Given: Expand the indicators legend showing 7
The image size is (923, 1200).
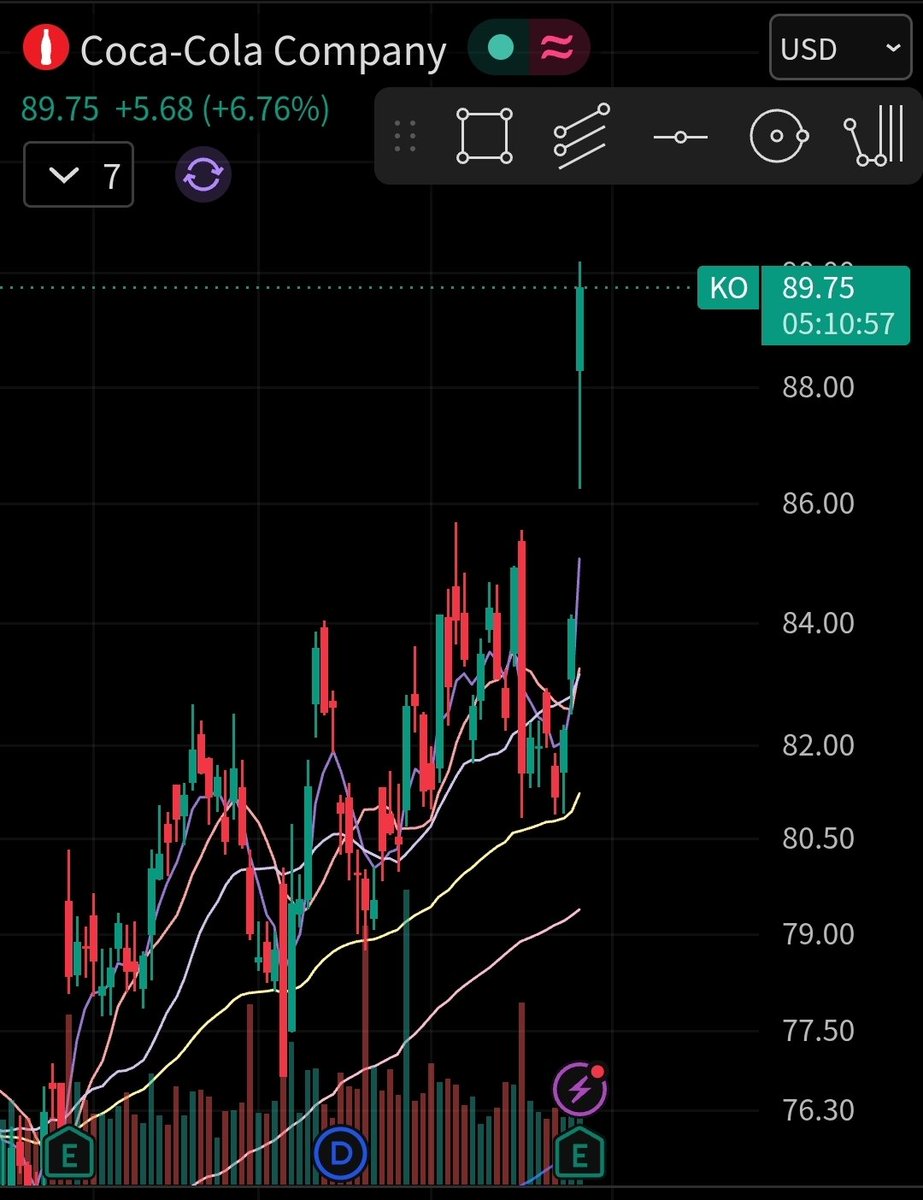Looking at the screenshot, I should [78, 176].
